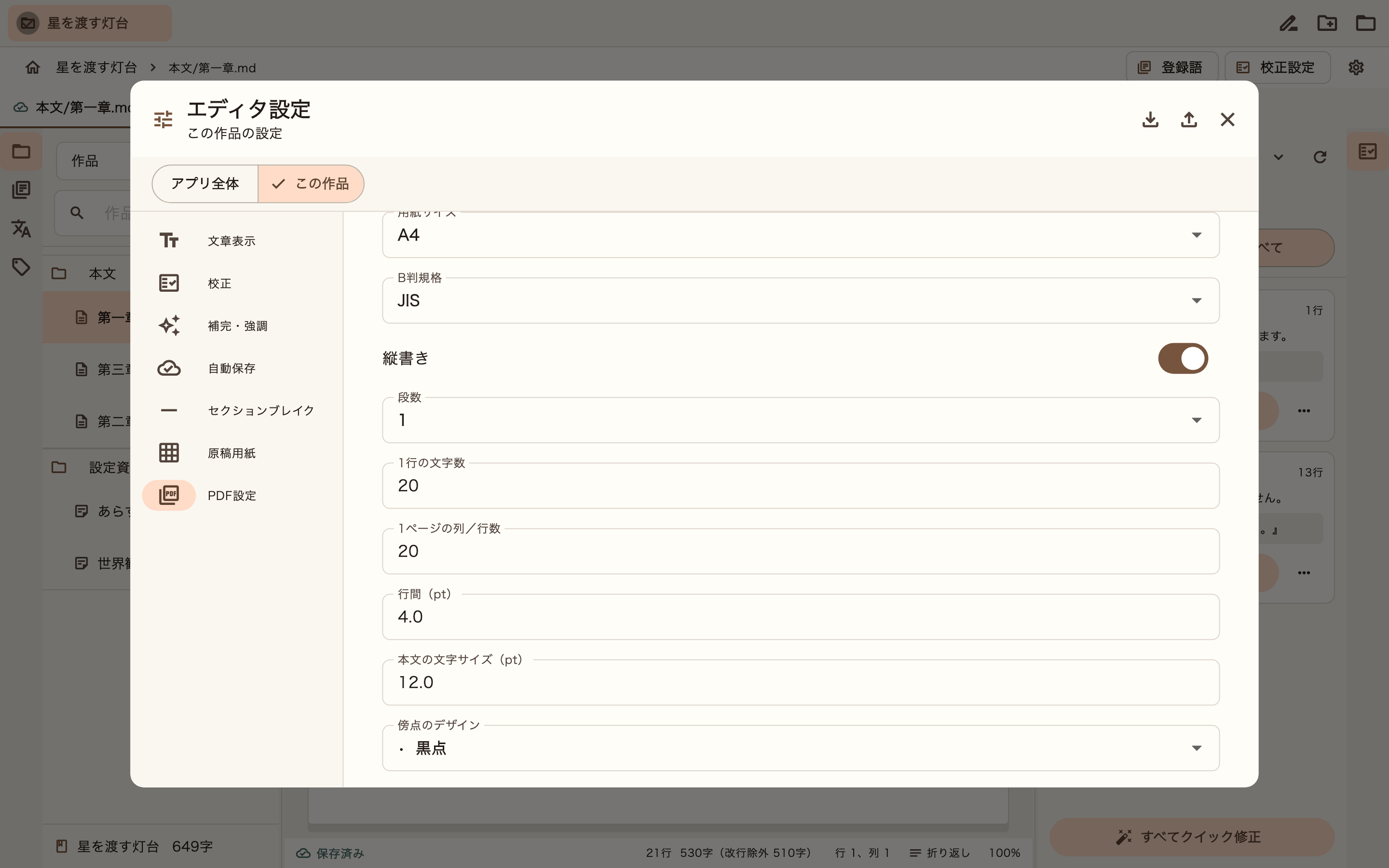Click the pen edit icon in top bar
The width and height of the screenshot is (1389, 868).
click(1289, 23)
